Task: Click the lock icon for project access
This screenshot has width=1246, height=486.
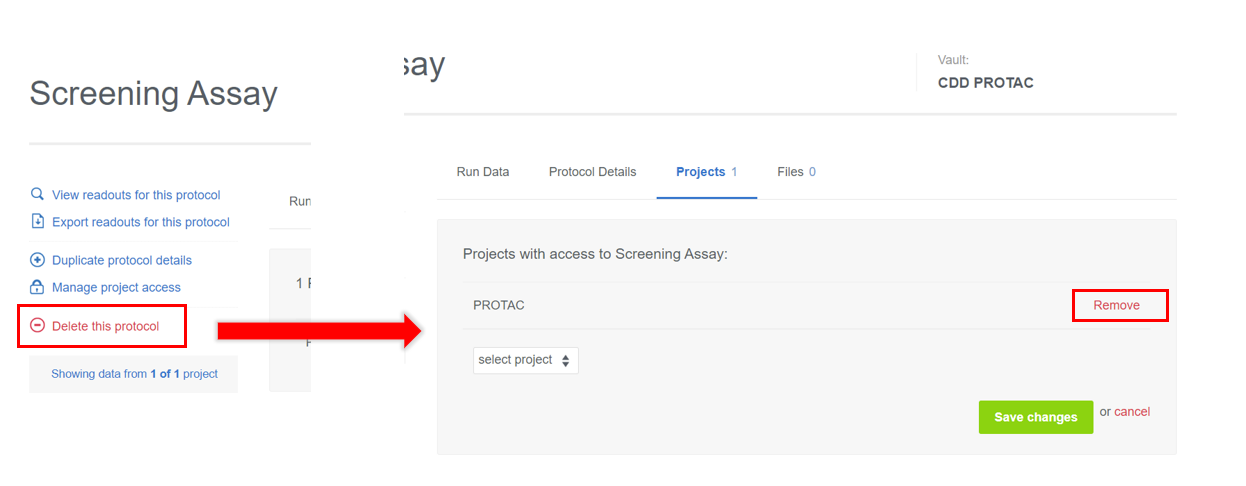Action: pyautogui.click(x=37, y=287)
